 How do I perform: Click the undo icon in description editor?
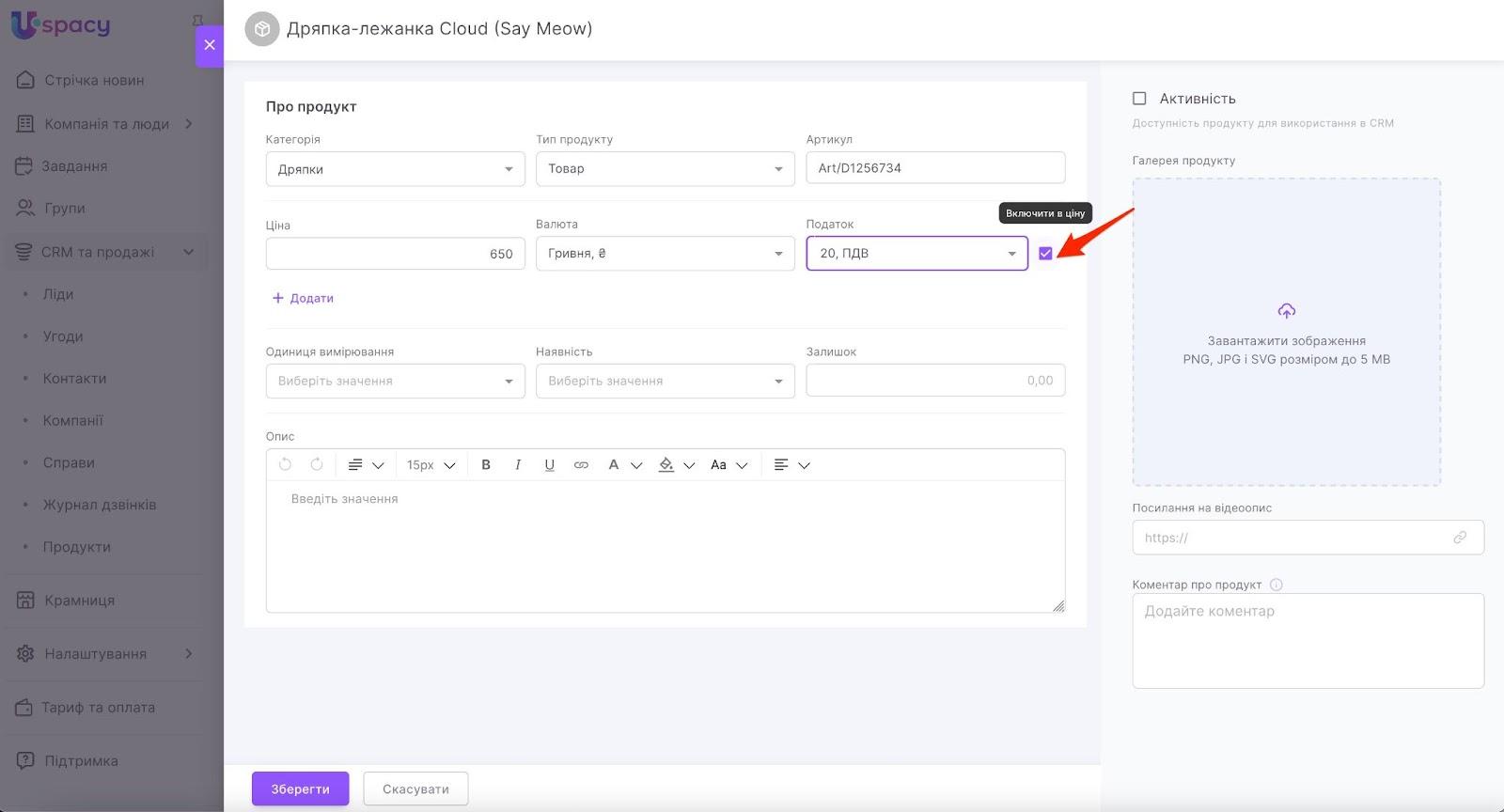point(286,465)
